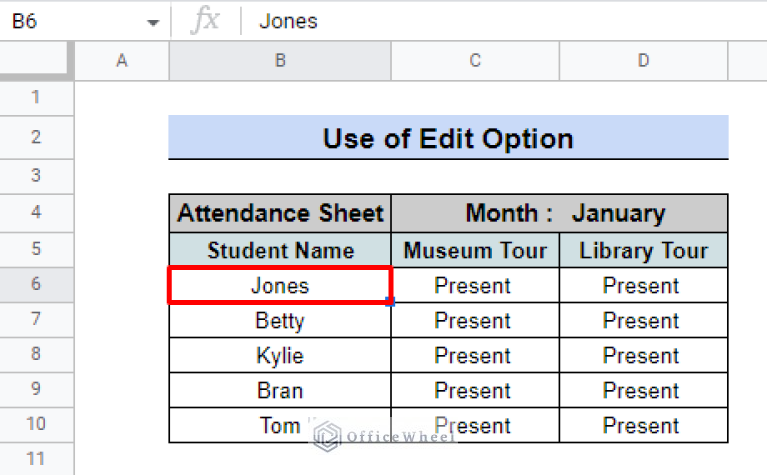
Task: Click Library Tour 'Present' for Bran
Action: click(x=643, y=390)
